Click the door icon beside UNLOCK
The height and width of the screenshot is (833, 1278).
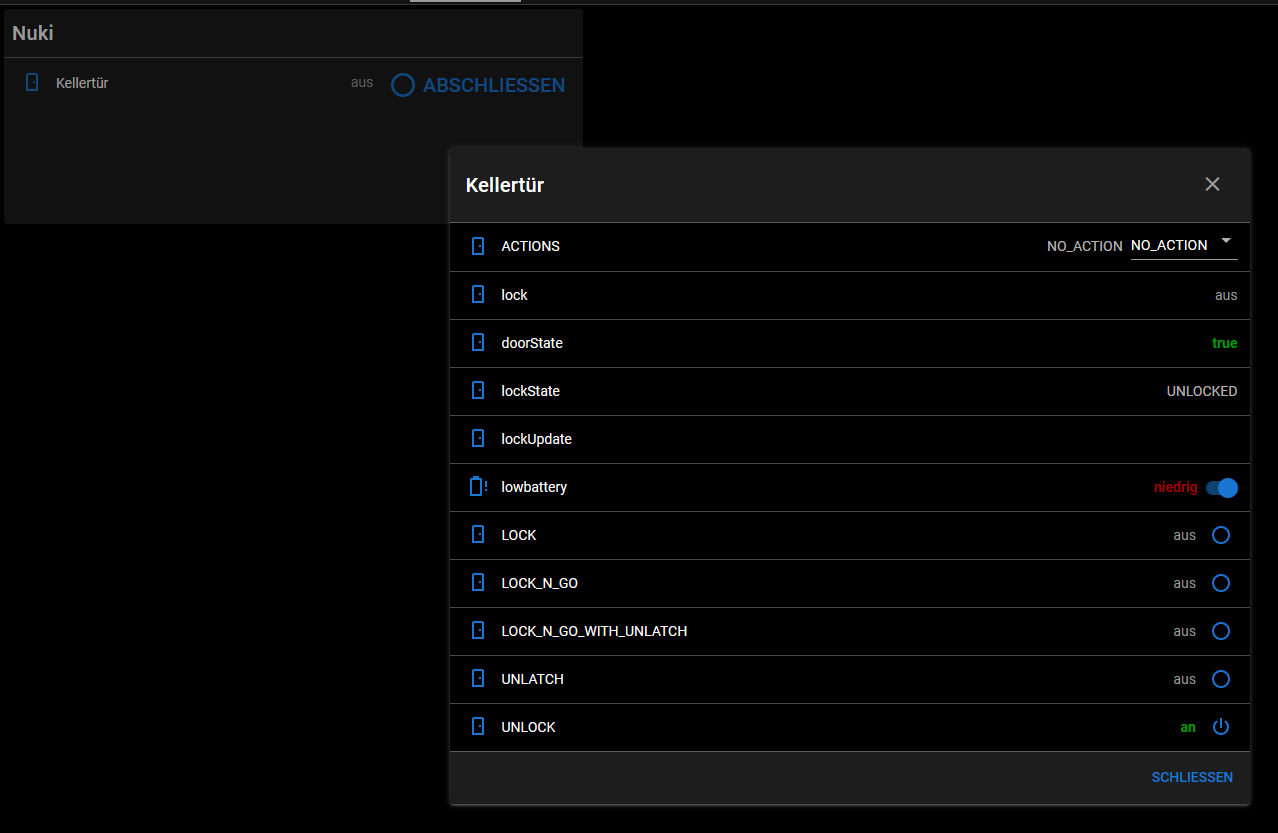coord(478,726)
